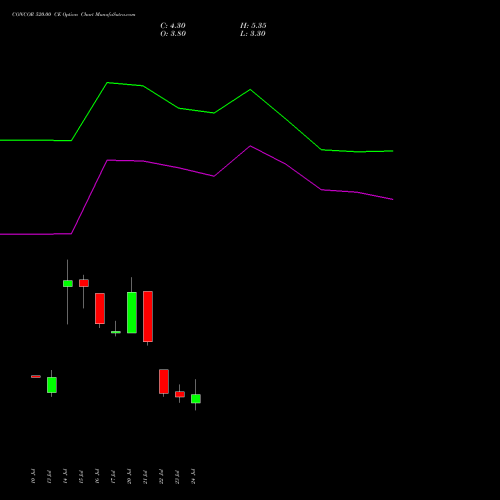
Task: Select the tall red candle for 21 Jul
Action: pyautogui.click(x=148, y=316)
